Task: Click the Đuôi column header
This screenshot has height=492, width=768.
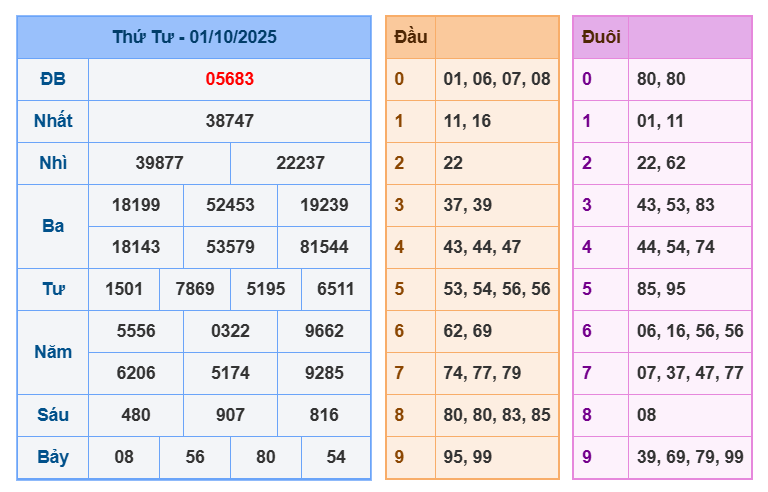Action: pyautogui.click(x=600, y=37)
